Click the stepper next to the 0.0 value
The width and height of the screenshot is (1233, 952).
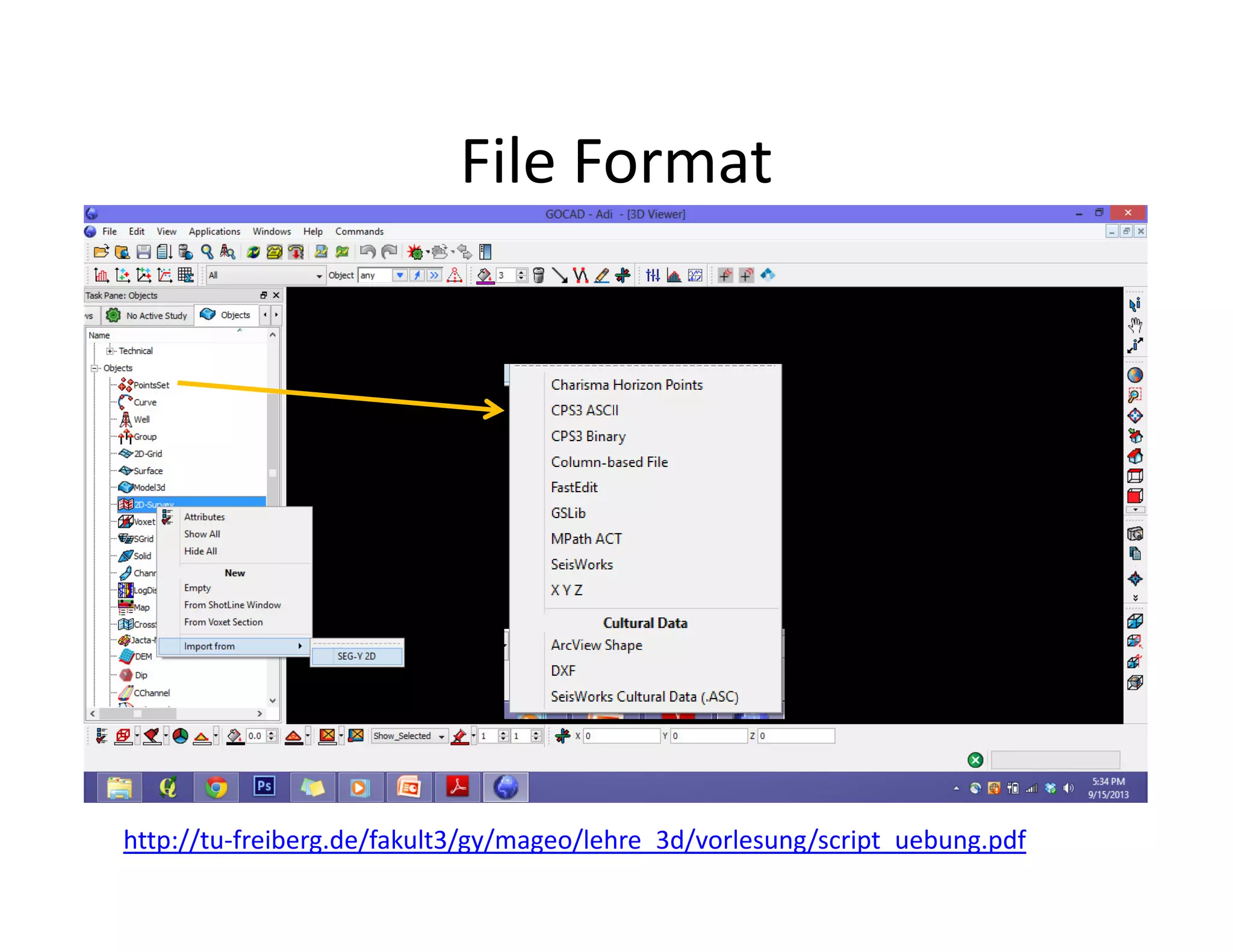point(271,736)
